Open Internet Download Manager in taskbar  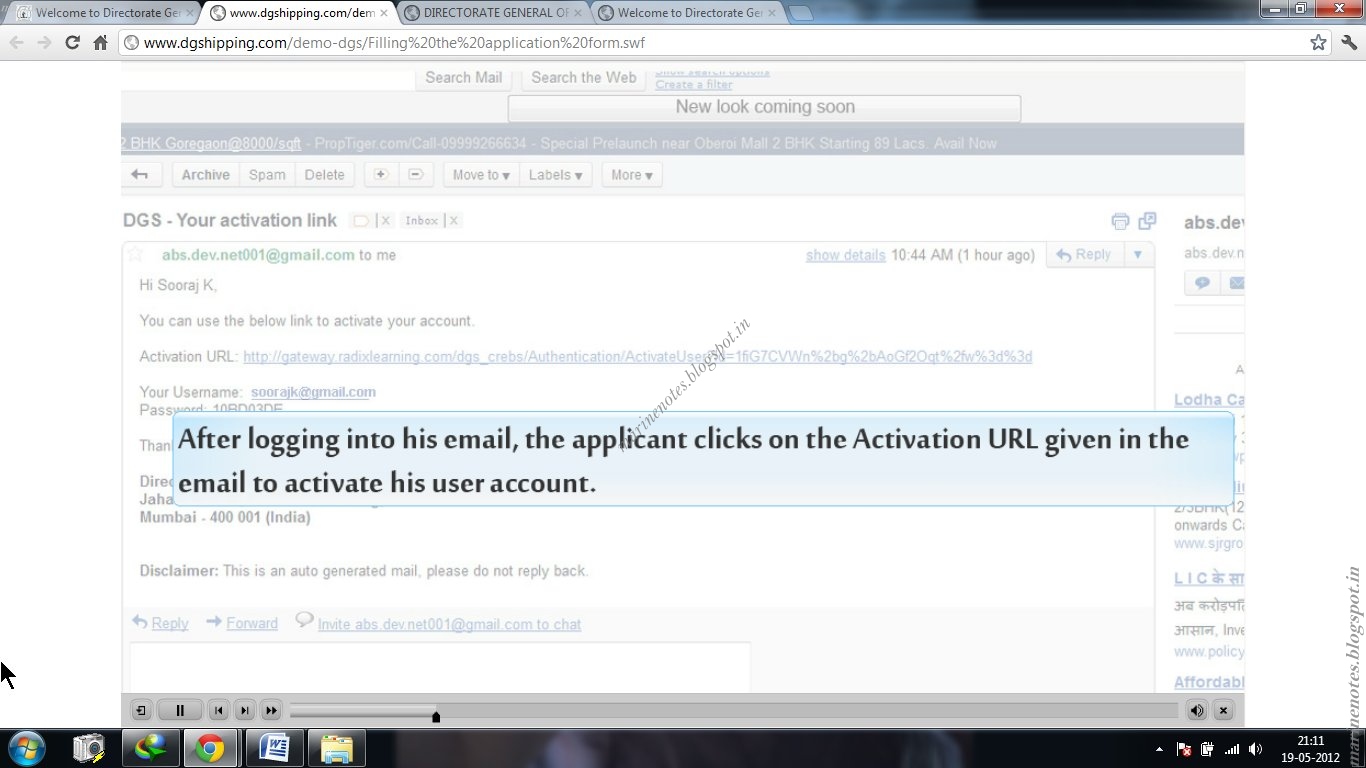[x=151, y=748]
